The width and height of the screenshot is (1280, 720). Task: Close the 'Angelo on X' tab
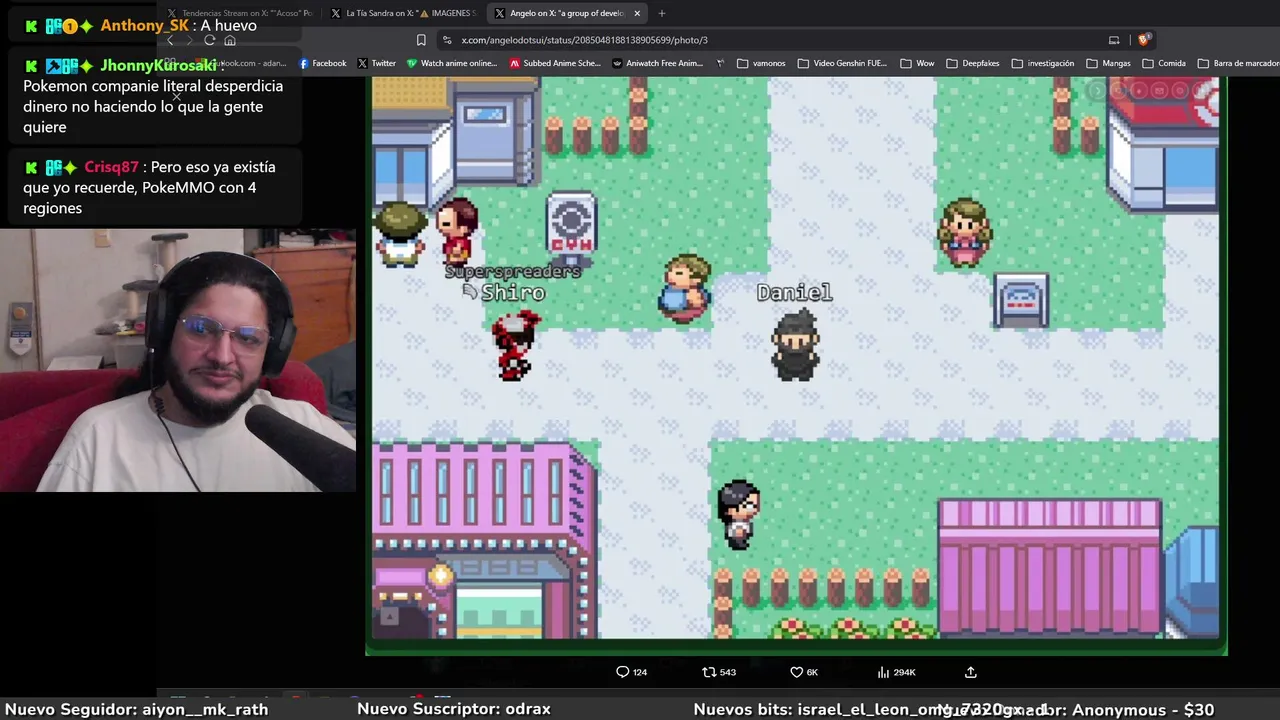pos(637,13)
